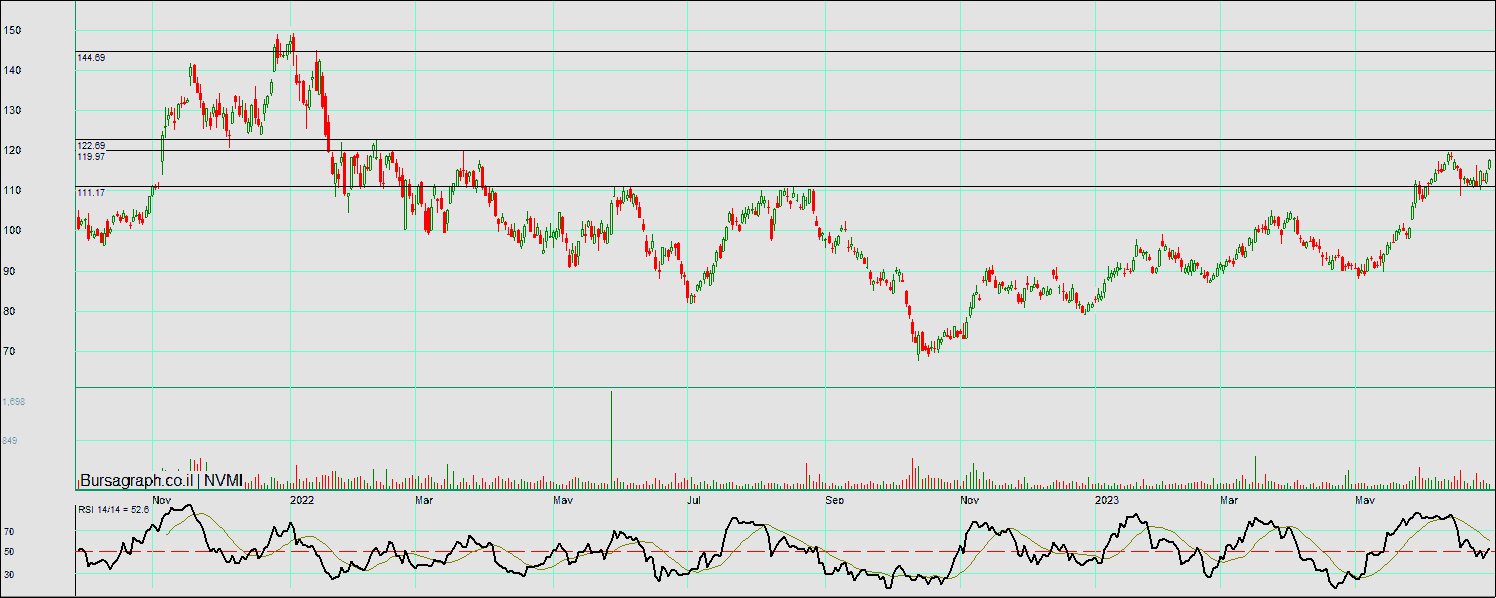Click the 150 price axis label
This screenshot has height=598, width=1496.
pos(12,30)
